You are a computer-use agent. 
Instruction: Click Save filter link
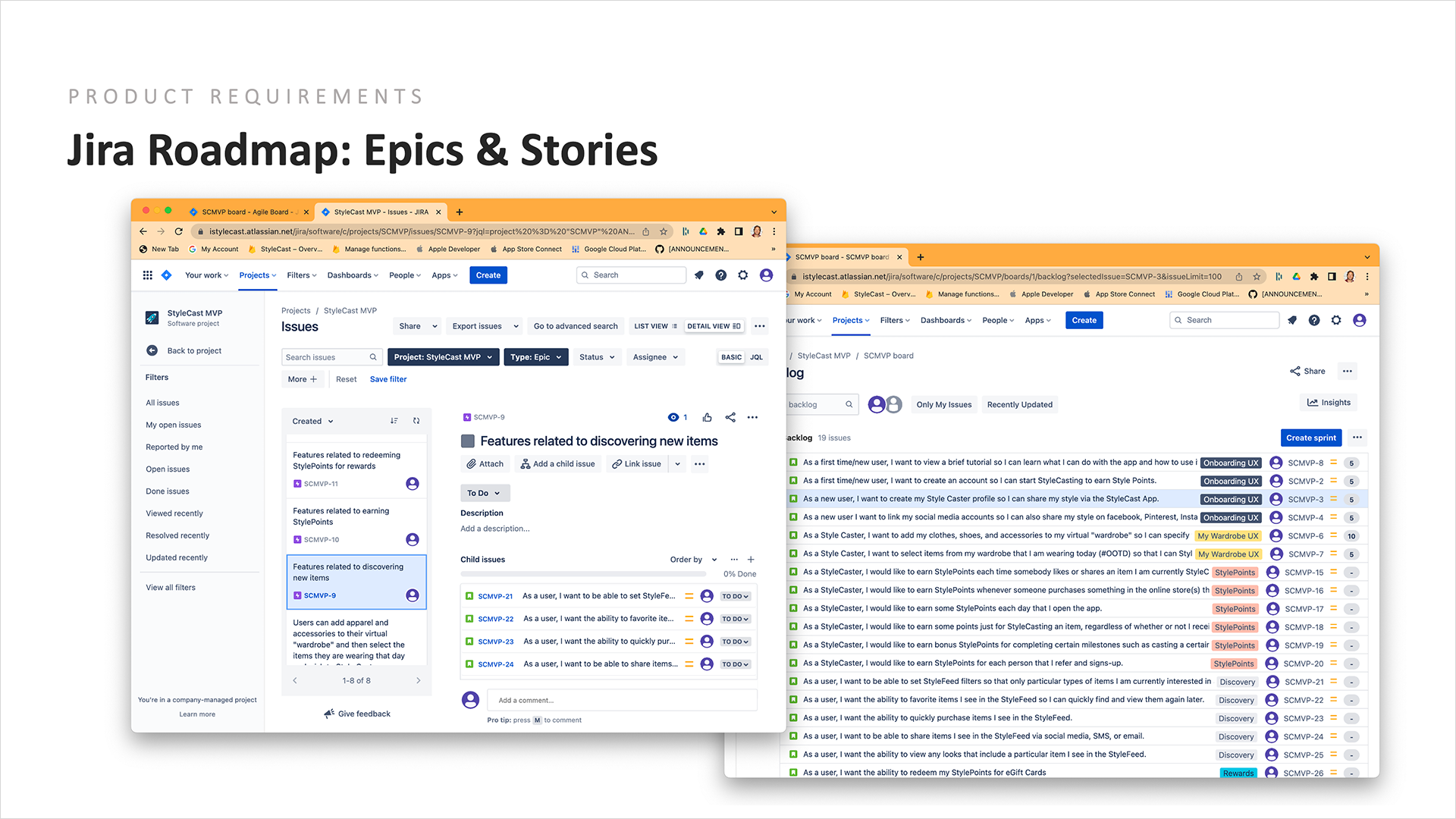(388, 379)
